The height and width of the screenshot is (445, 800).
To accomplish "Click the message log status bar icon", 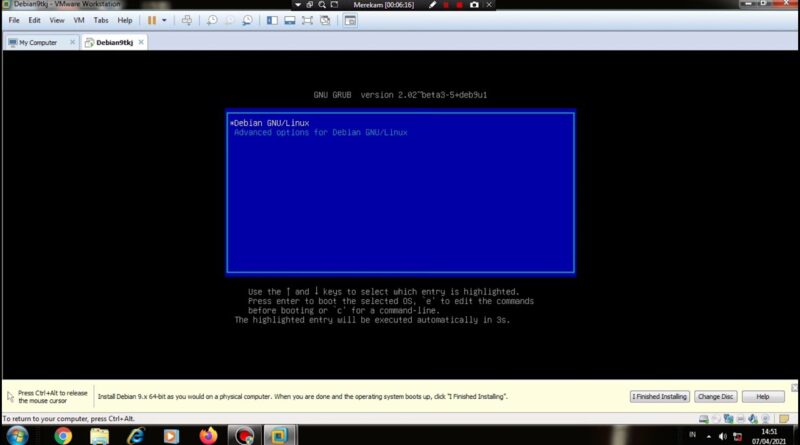I will 784,419.
